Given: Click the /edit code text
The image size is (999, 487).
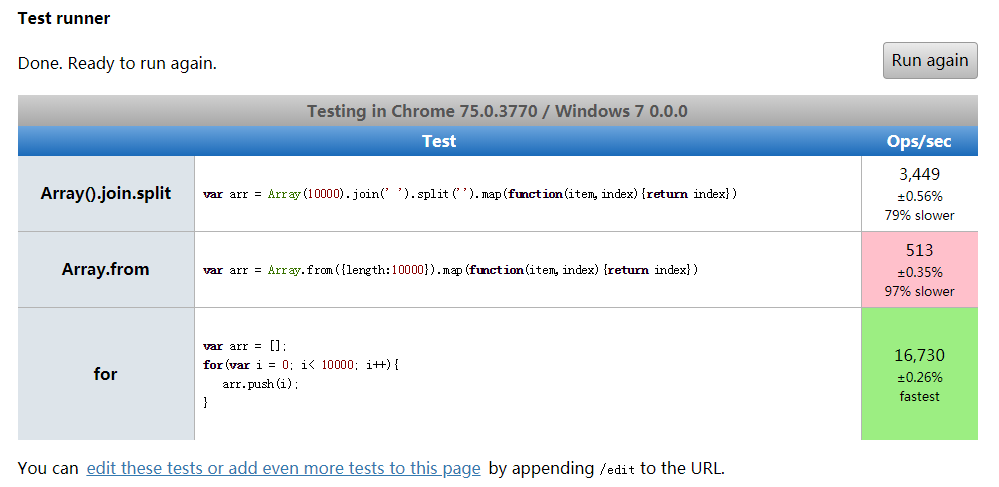Looking at the screenshot, I should point(616,469).
